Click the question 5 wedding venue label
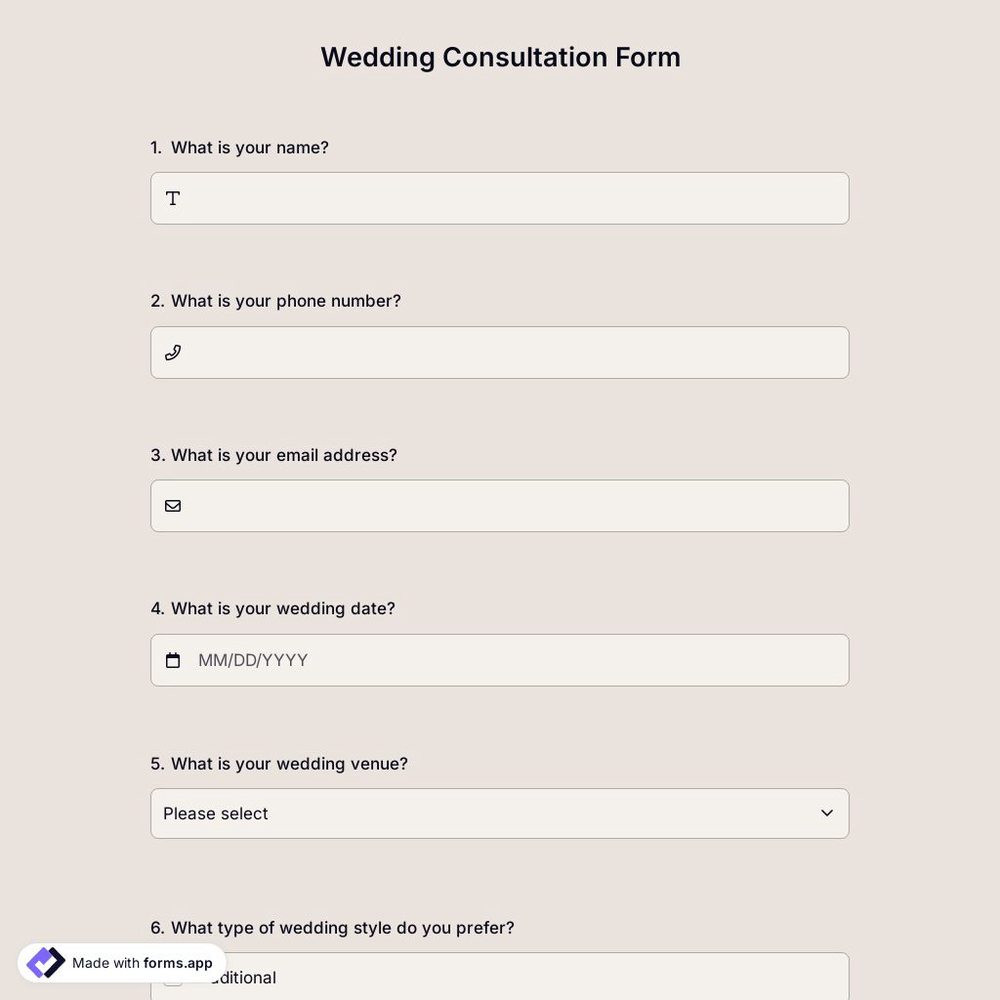1000x1000 pixels. pyautogui.click(x=279, y=763)
